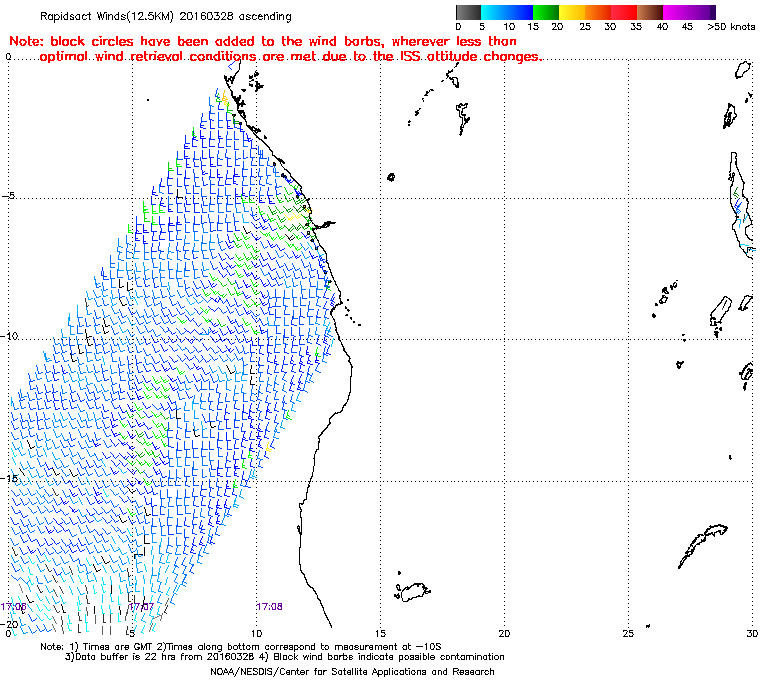Click the long narrow lake outline near 27E, 17S
Screen dimensions: 760x688
[x=703, y=545]
